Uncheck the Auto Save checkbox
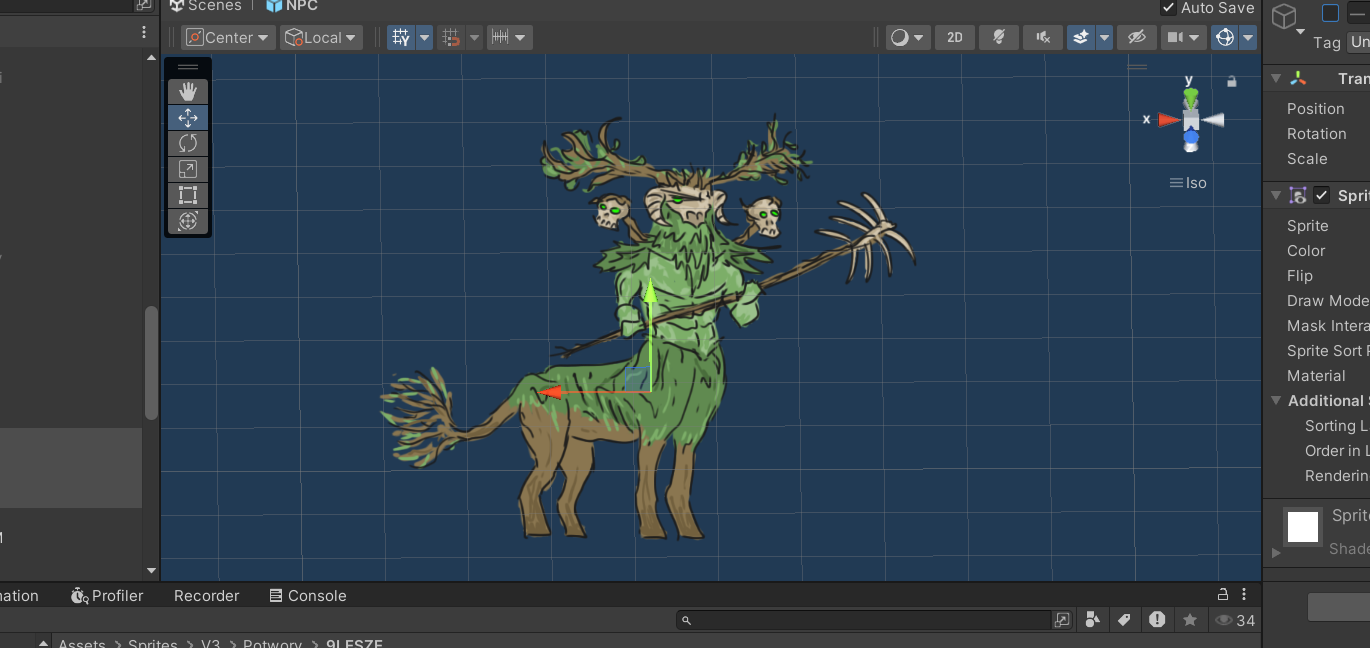Viewport: 1370px width, 648px height. pos(1168,8)
